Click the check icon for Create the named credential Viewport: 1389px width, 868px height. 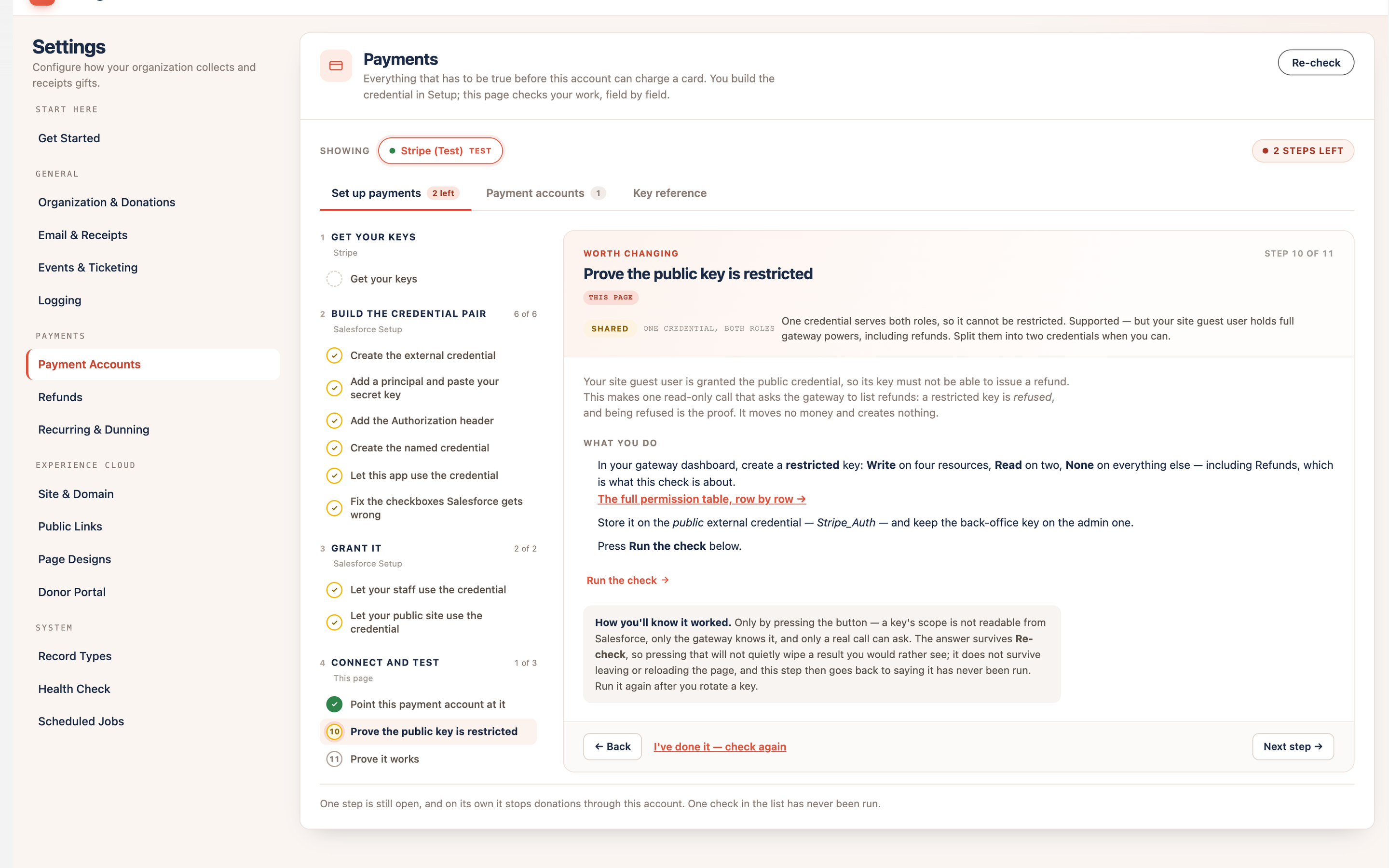pyautogui.click(x=334, y=448)
